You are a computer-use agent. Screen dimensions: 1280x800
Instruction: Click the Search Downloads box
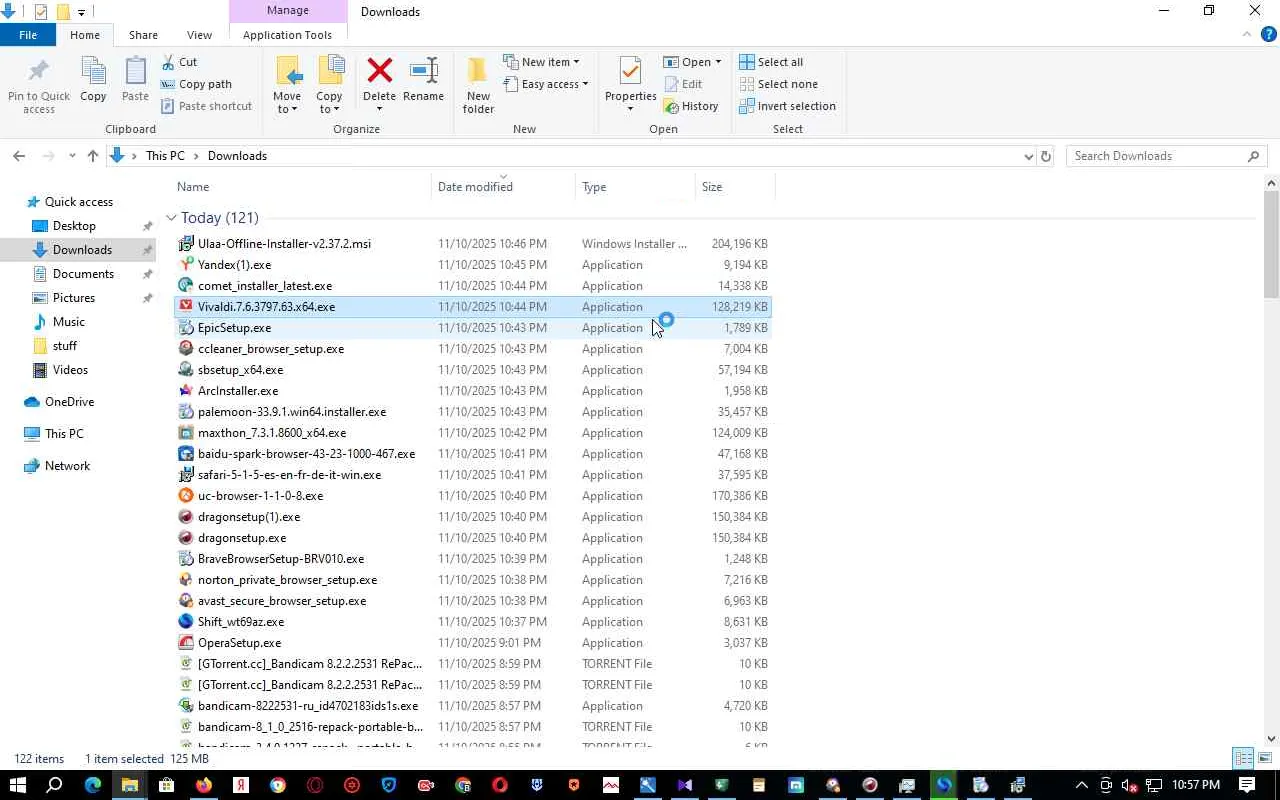pos(1166,156)
